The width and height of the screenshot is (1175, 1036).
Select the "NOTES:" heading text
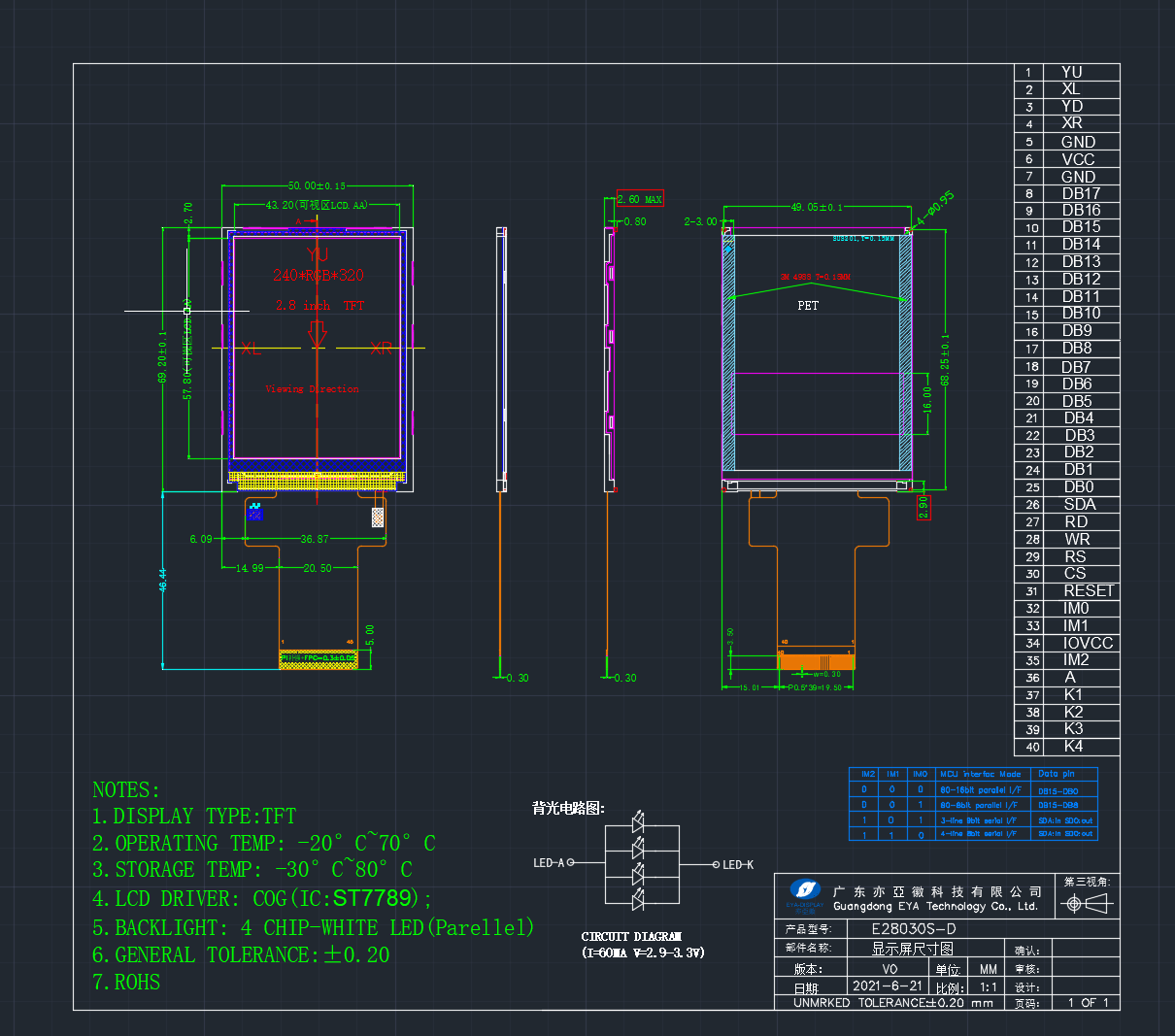pyautogui.click(x=126, y=789)
